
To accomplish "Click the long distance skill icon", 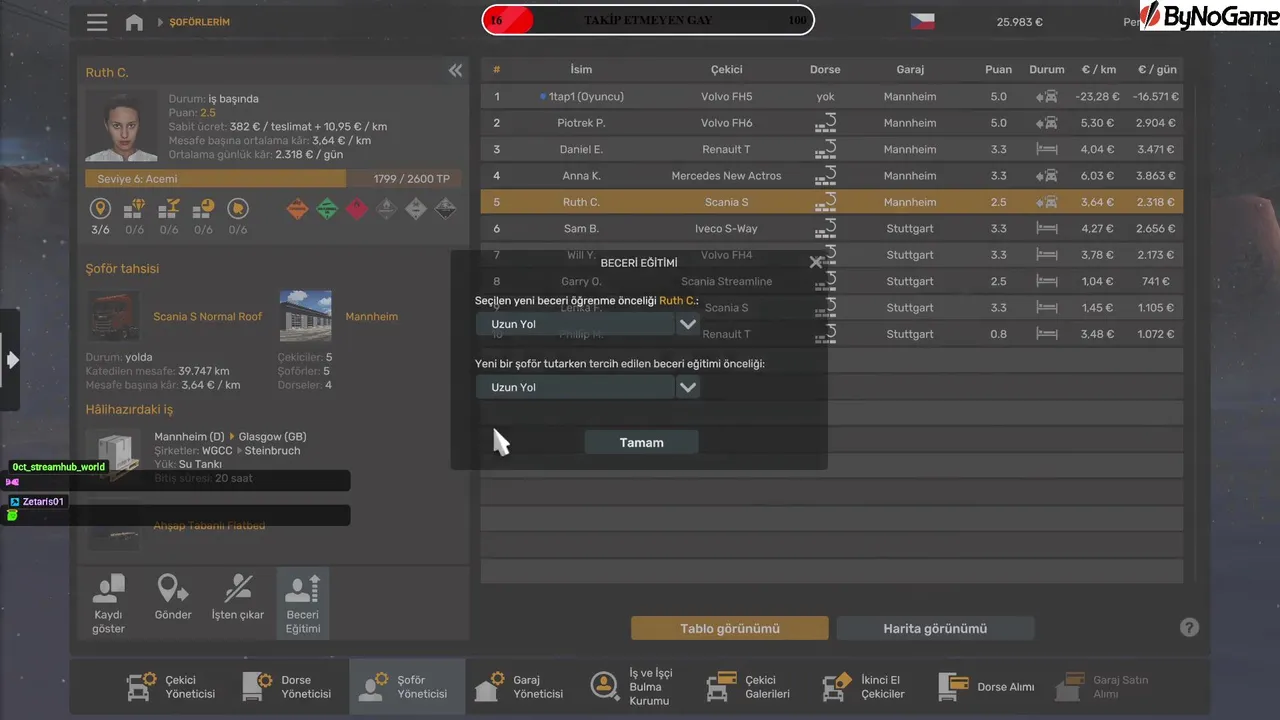I will click(x=100, y=209).
